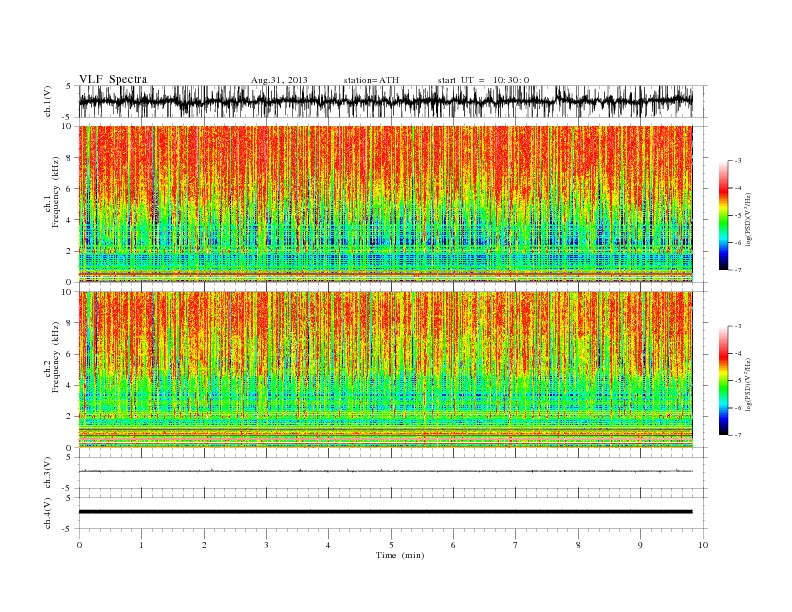Click the "6" kHz tick on ch.1 spectrogram
This screenshot has height=612, width=792.
pyautogui.click(x=69, y=189)
